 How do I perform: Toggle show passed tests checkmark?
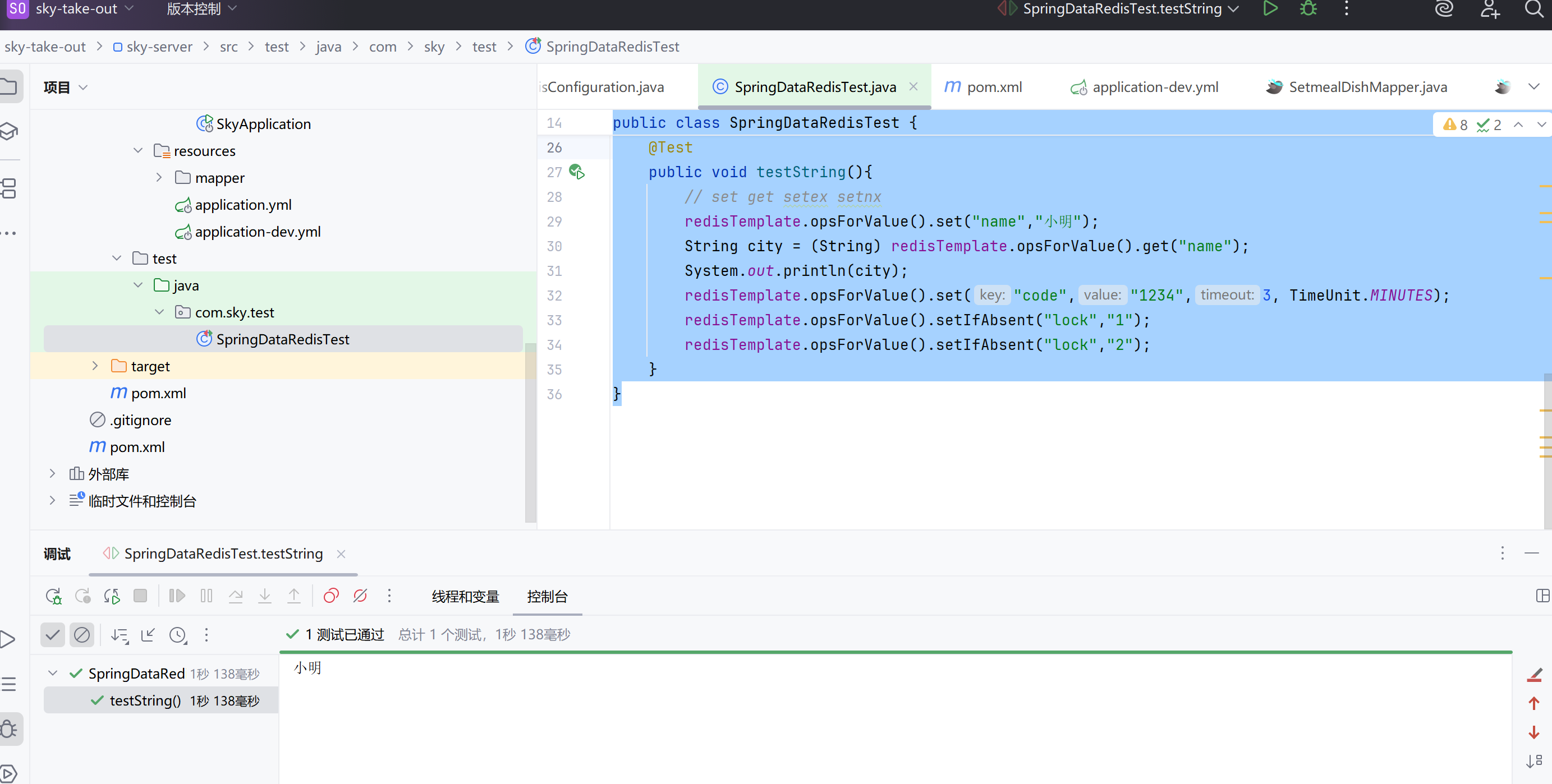point(52,635)
